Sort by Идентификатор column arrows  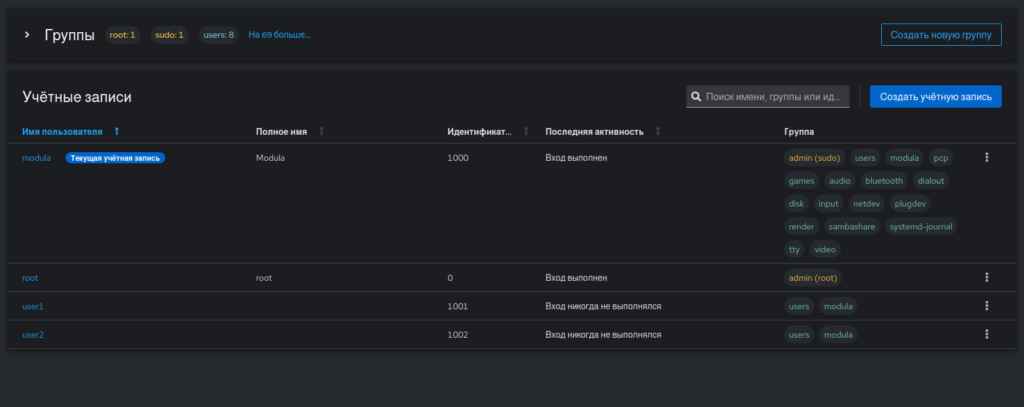click(x=526, y=131)
